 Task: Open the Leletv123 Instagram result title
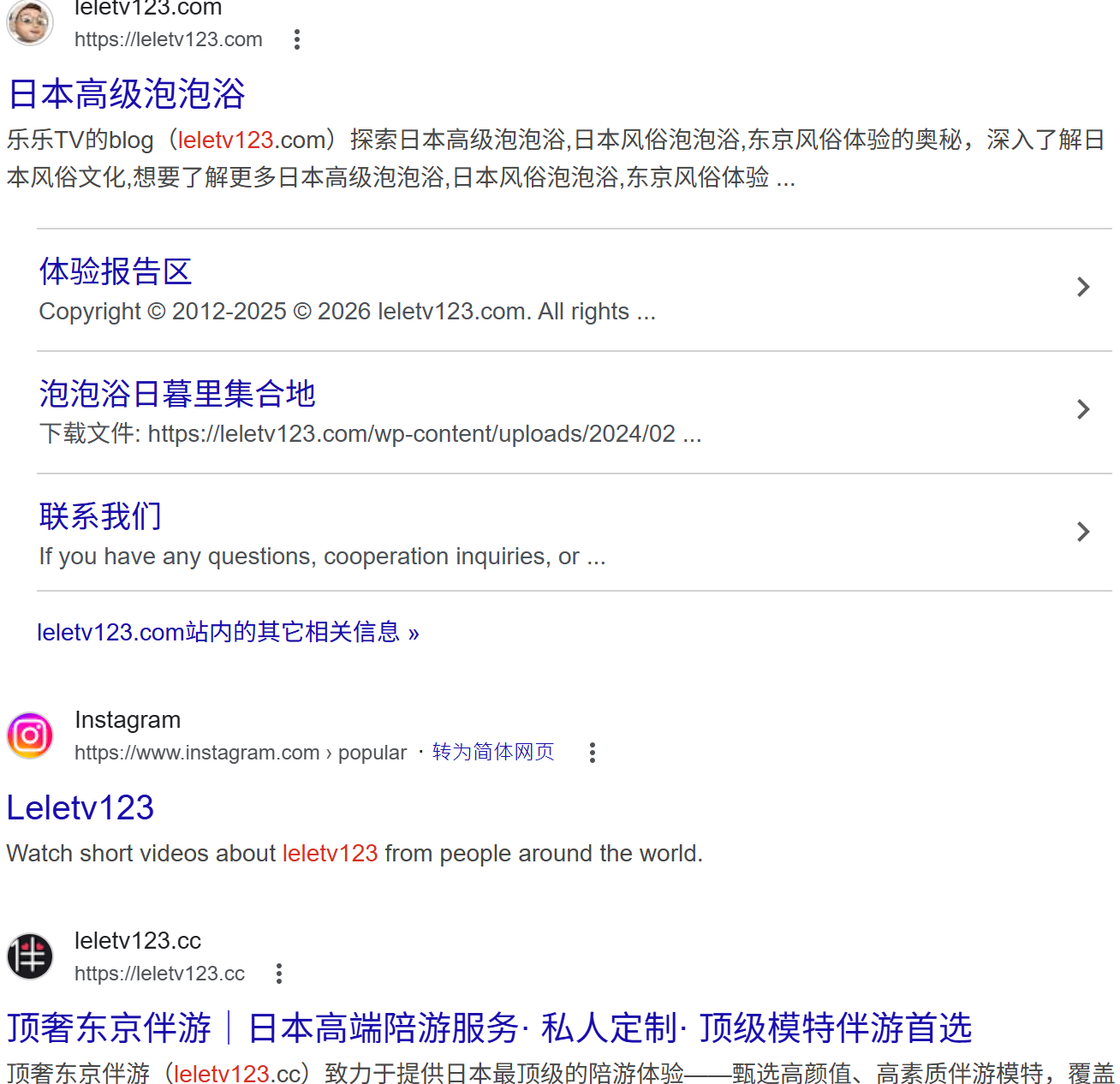(x=80, y=807)
